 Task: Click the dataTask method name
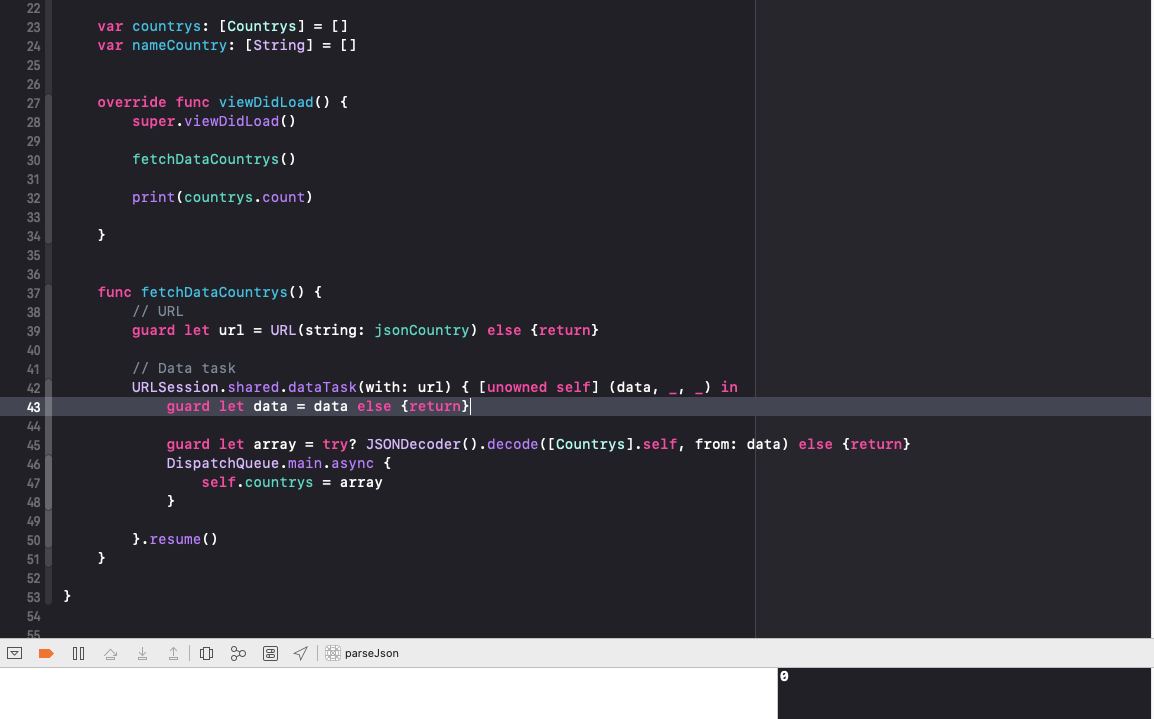pyautogui.click(x=322, y=387)
